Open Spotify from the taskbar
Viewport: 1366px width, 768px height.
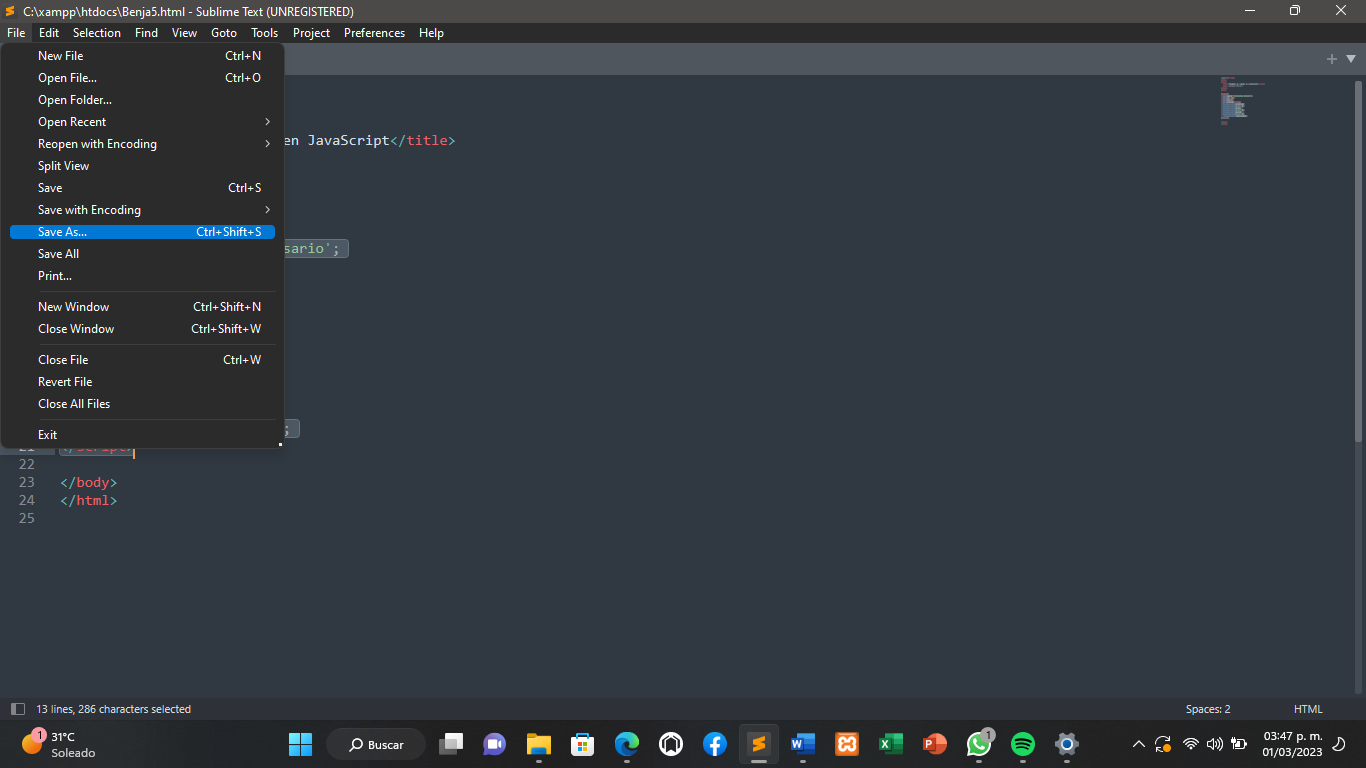tap(1022, 744)
